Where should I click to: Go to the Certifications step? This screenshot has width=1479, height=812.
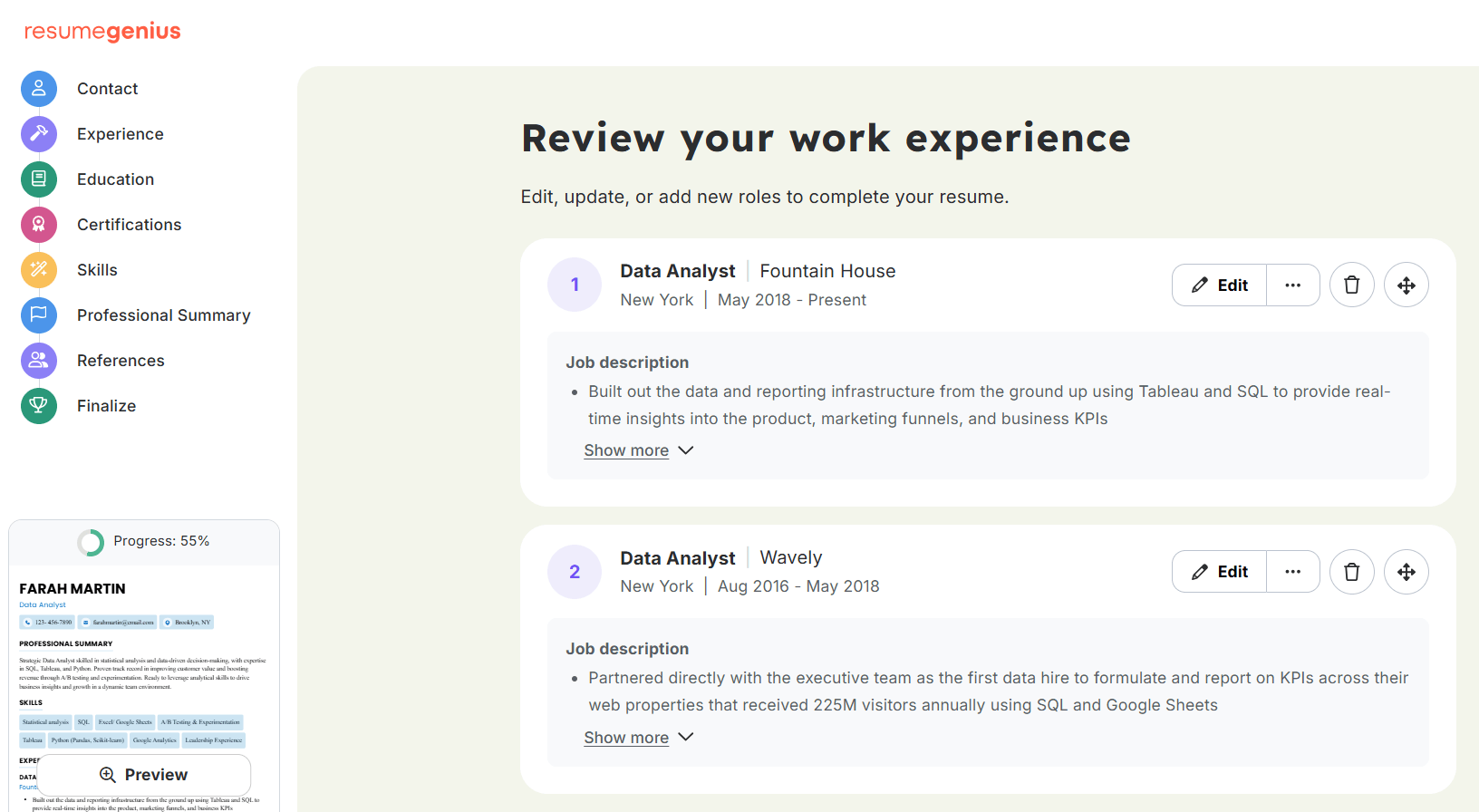129,224
